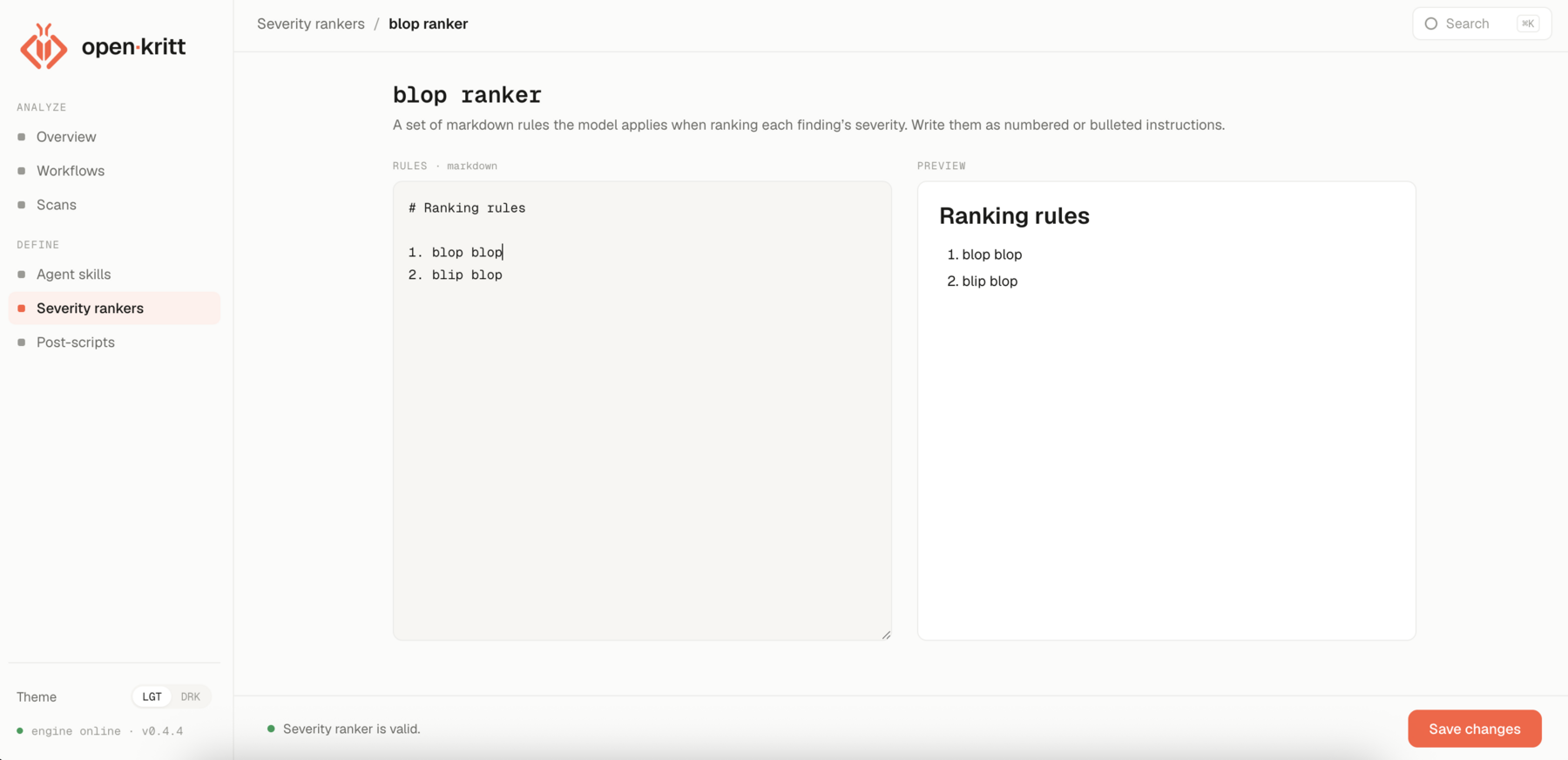The width and height of the screenshot is (1568, 760).
Task: Click the bullet icon next to Workflows
Action: 22,171
